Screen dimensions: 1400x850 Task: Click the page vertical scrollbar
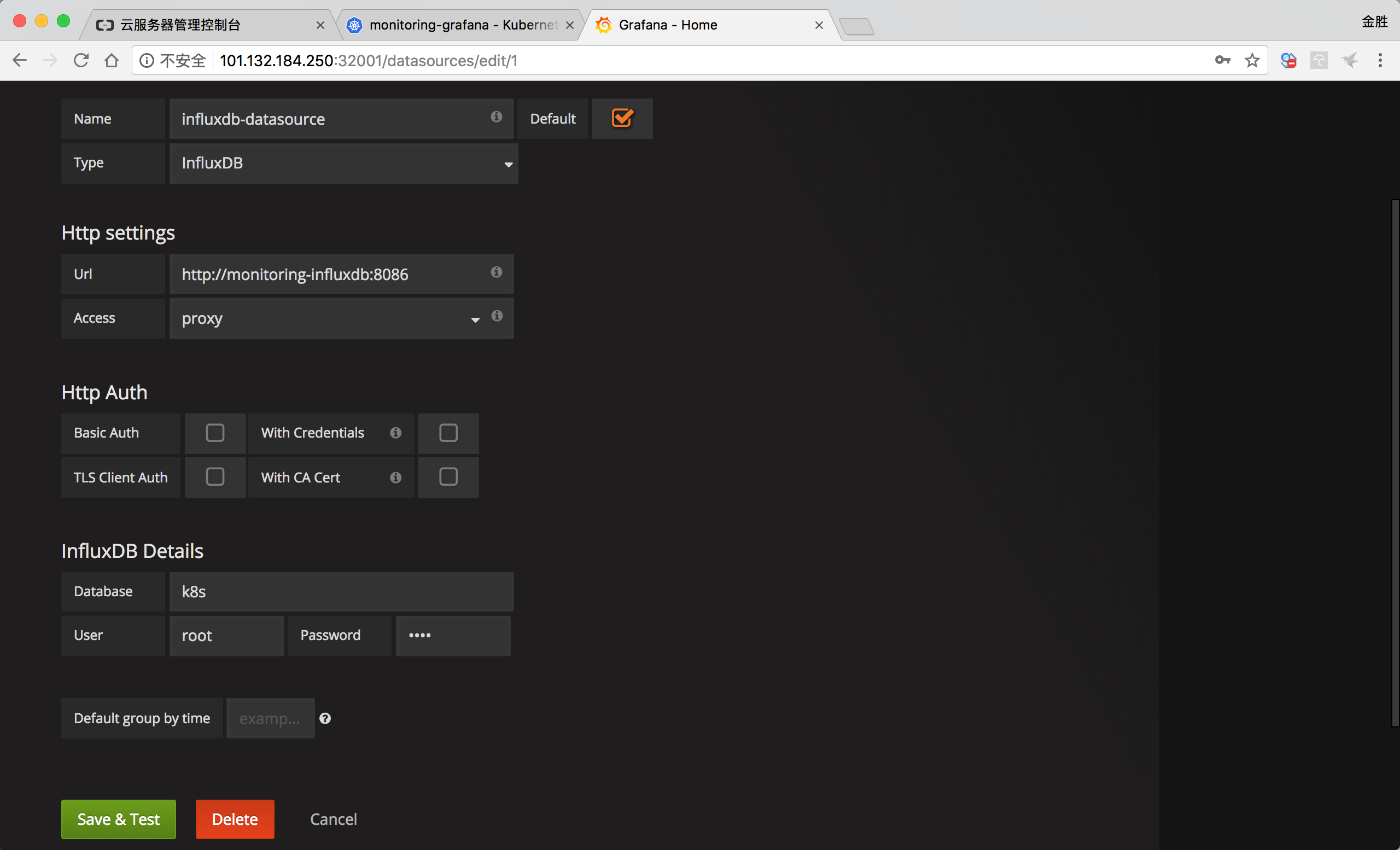coord(1395,463)
